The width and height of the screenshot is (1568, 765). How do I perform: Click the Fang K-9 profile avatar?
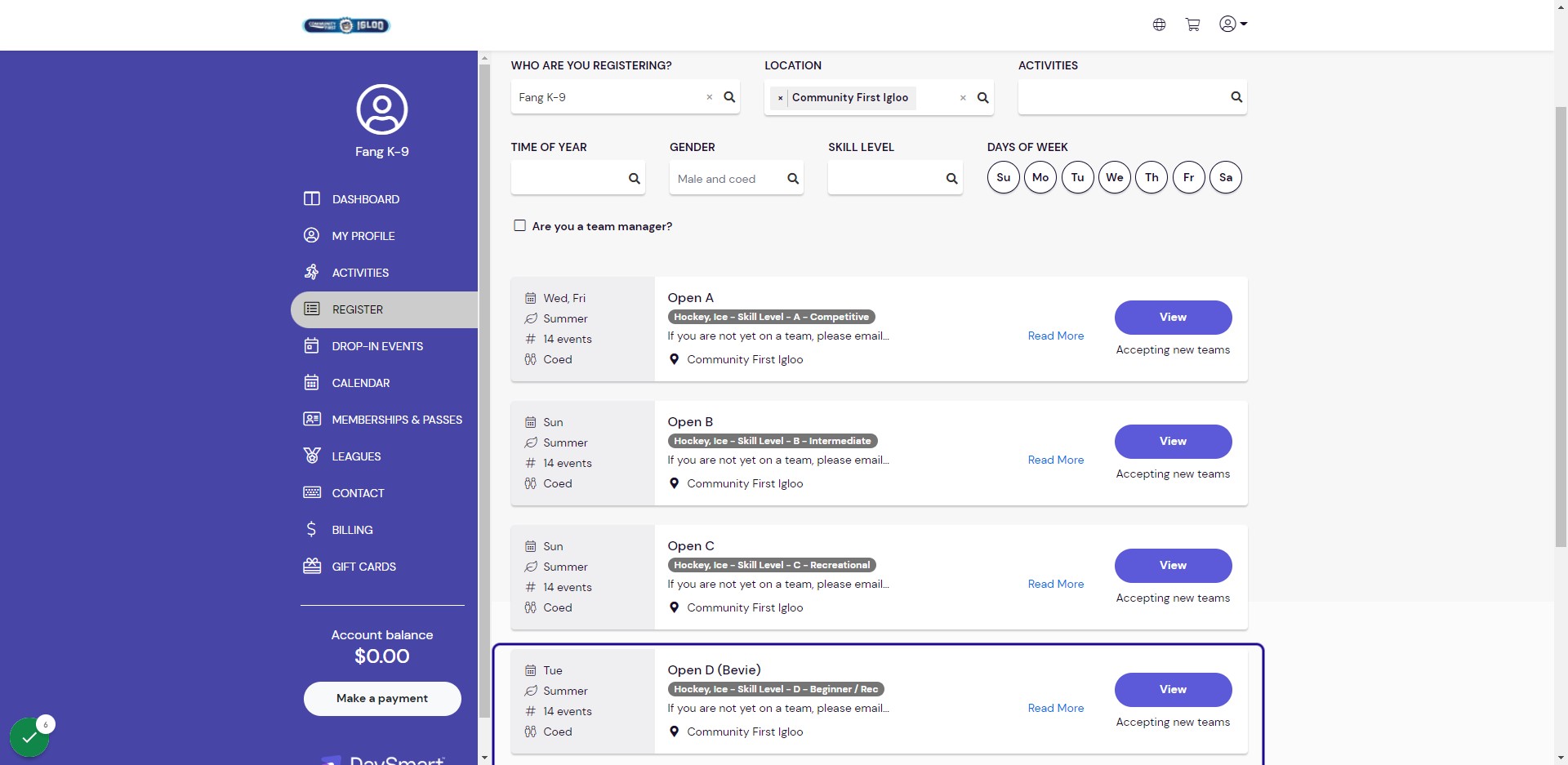(382, 109)
